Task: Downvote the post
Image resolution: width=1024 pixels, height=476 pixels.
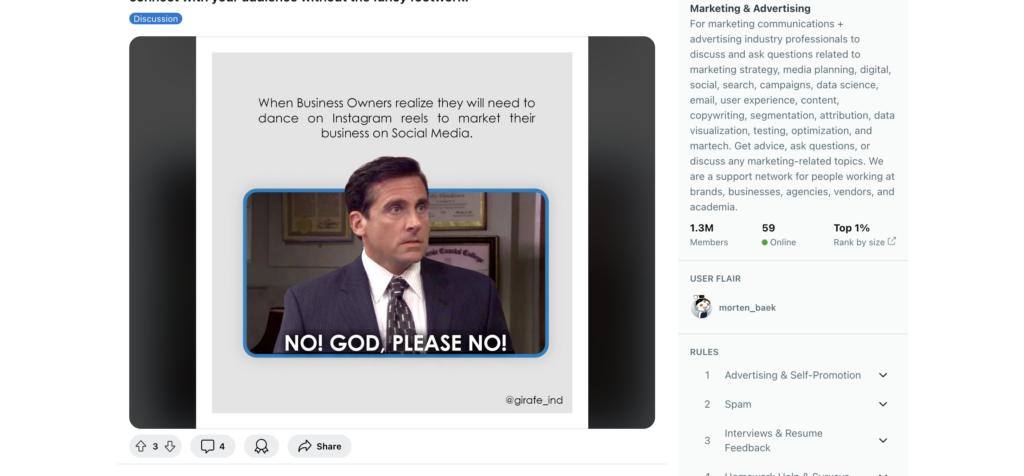Action: tap(170, 447)
